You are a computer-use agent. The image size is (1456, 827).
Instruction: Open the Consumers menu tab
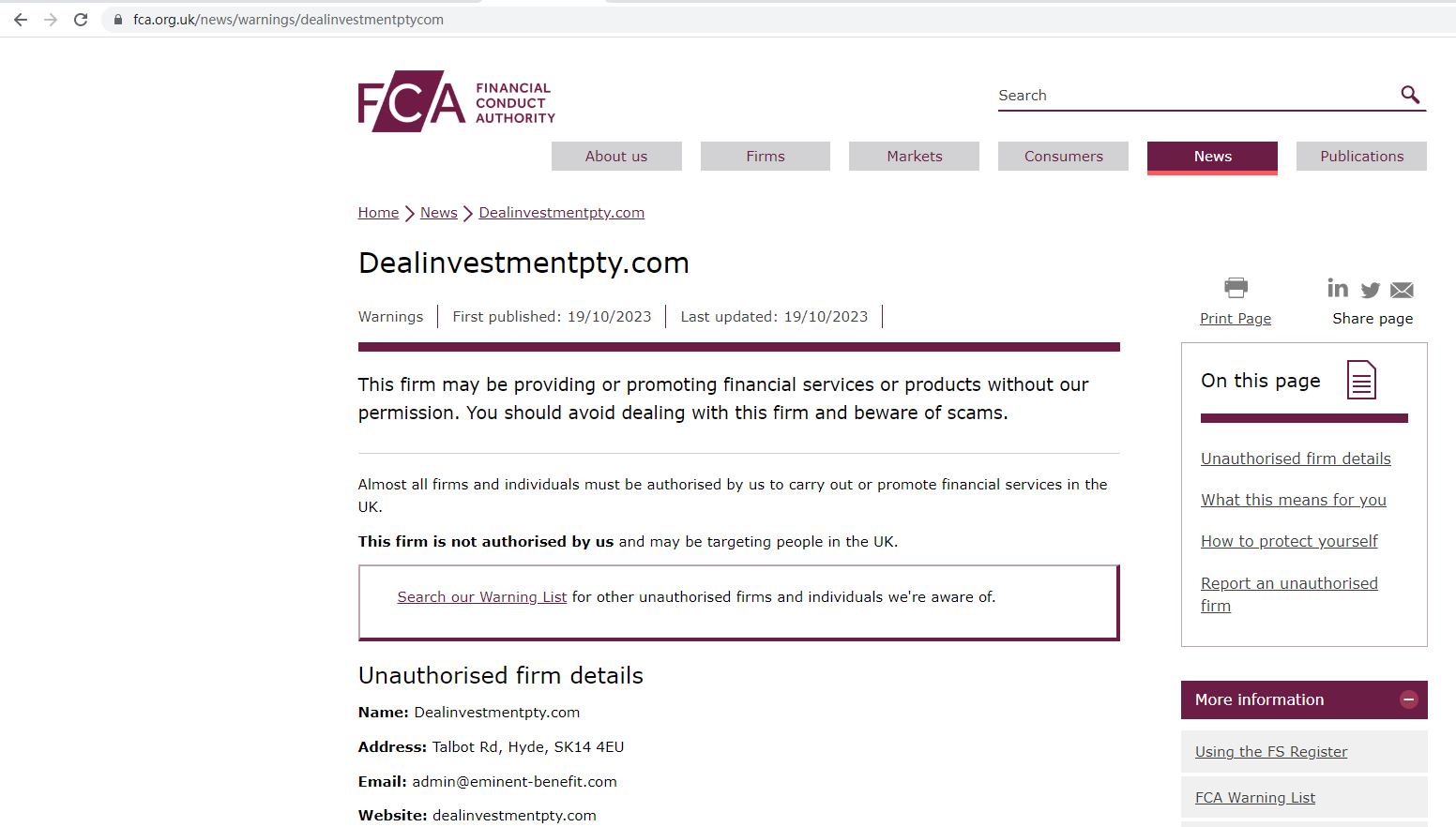(1063, 157)
